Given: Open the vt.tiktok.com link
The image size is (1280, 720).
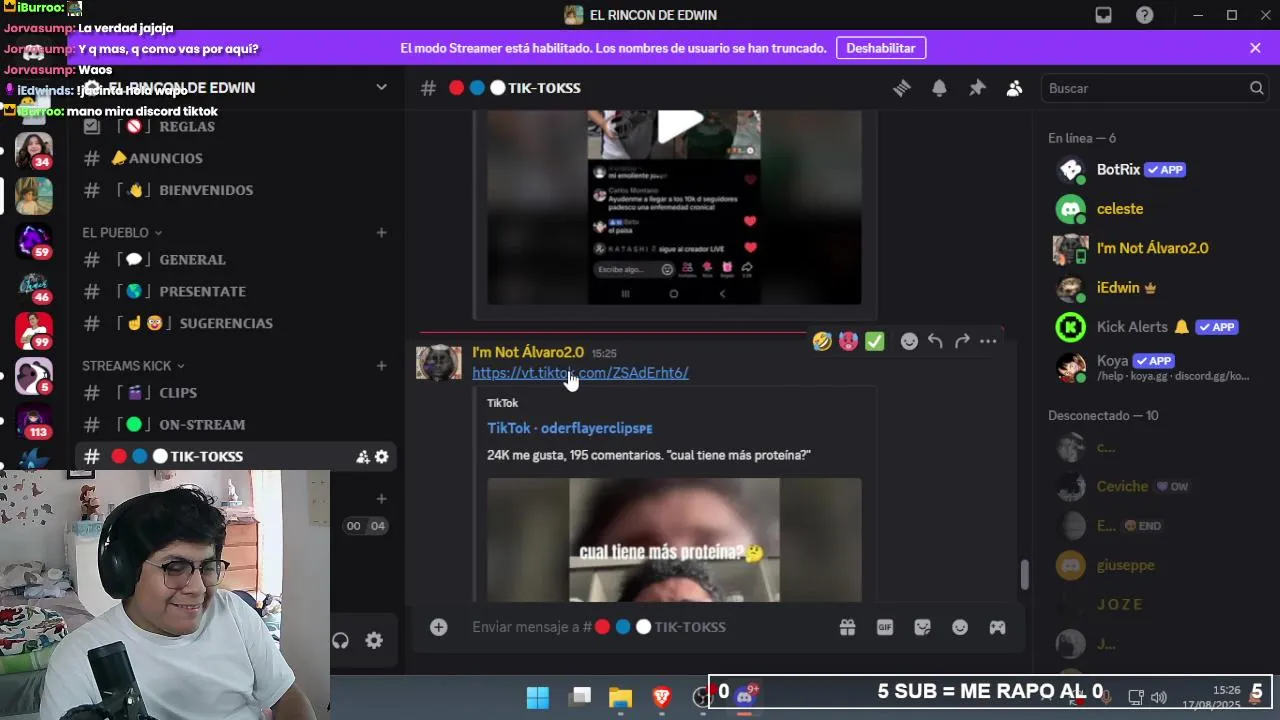Looking at the screenshot, I should [x=580, y=373].
